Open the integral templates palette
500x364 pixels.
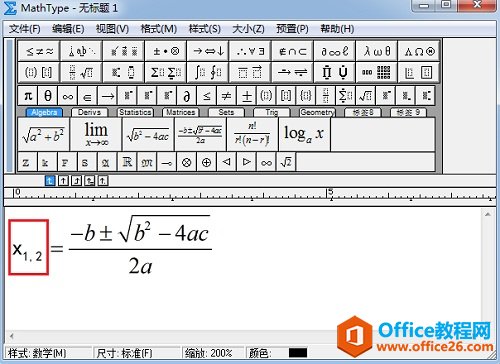[x=208, y=72]
